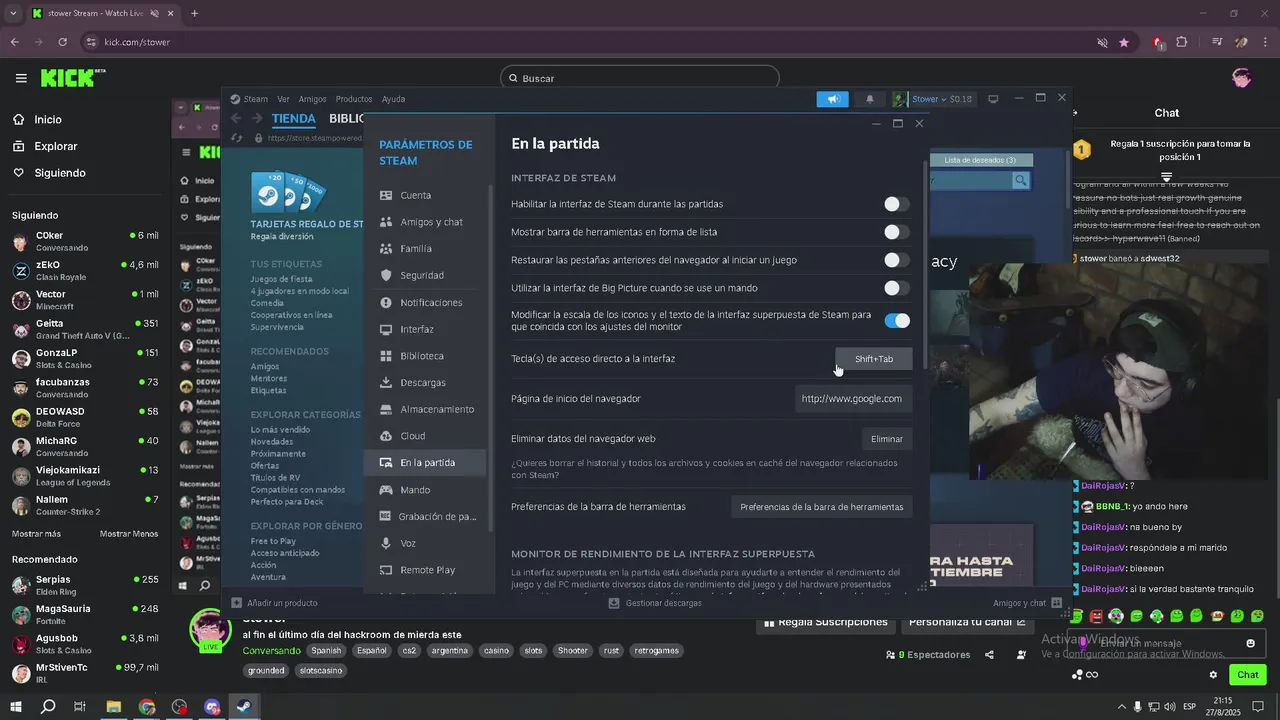
Task: Click the Steam Big Picture monitor icon
Action: click(993, 99)
